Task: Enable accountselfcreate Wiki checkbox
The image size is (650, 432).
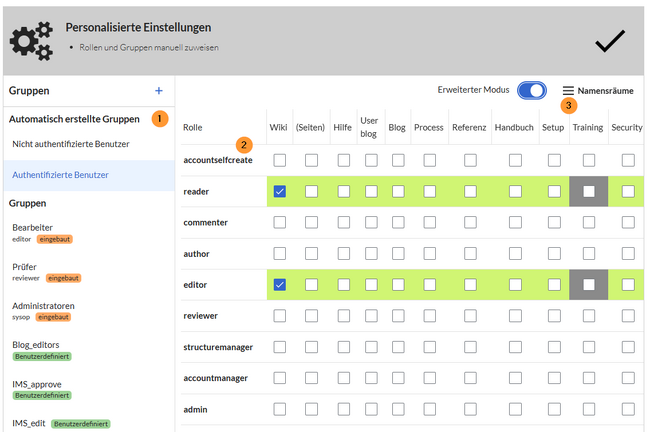Action: click(280, 160)
